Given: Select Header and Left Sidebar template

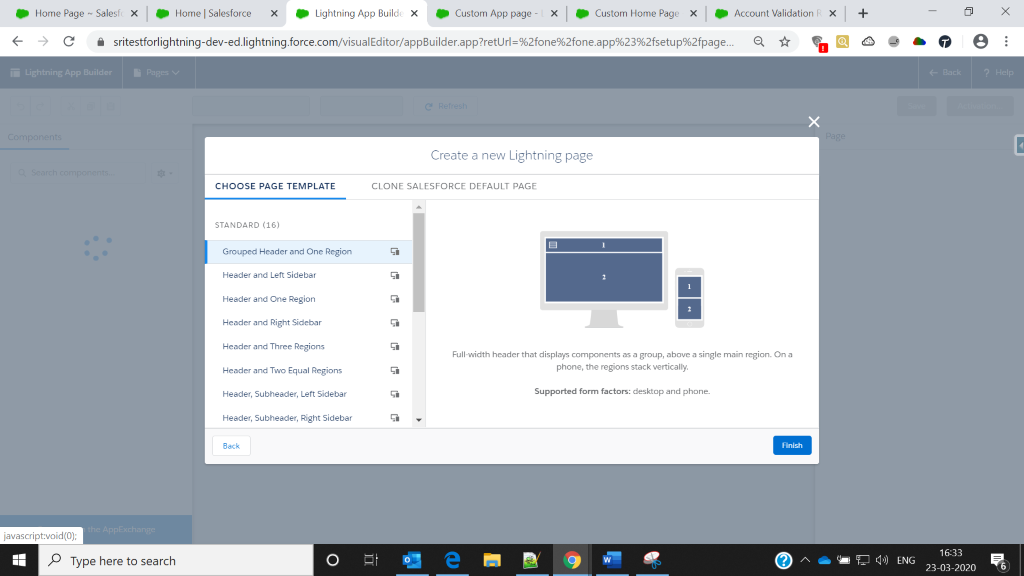Looking at the screenshot, I should pyautogui.click(x=269, y=275).
